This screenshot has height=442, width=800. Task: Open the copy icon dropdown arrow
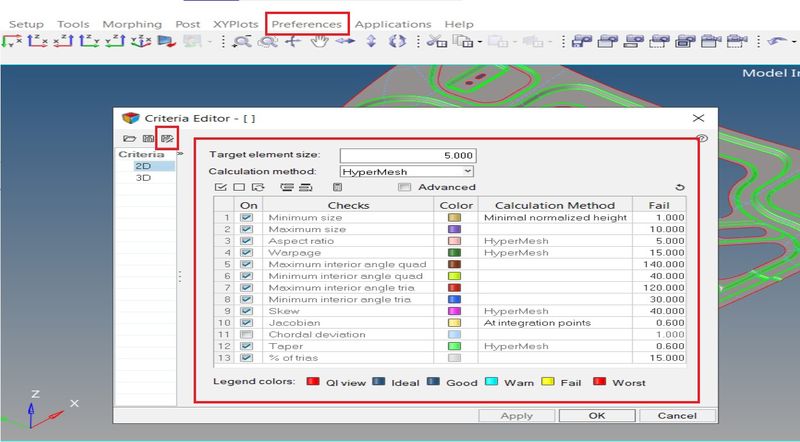click(480, 42)
